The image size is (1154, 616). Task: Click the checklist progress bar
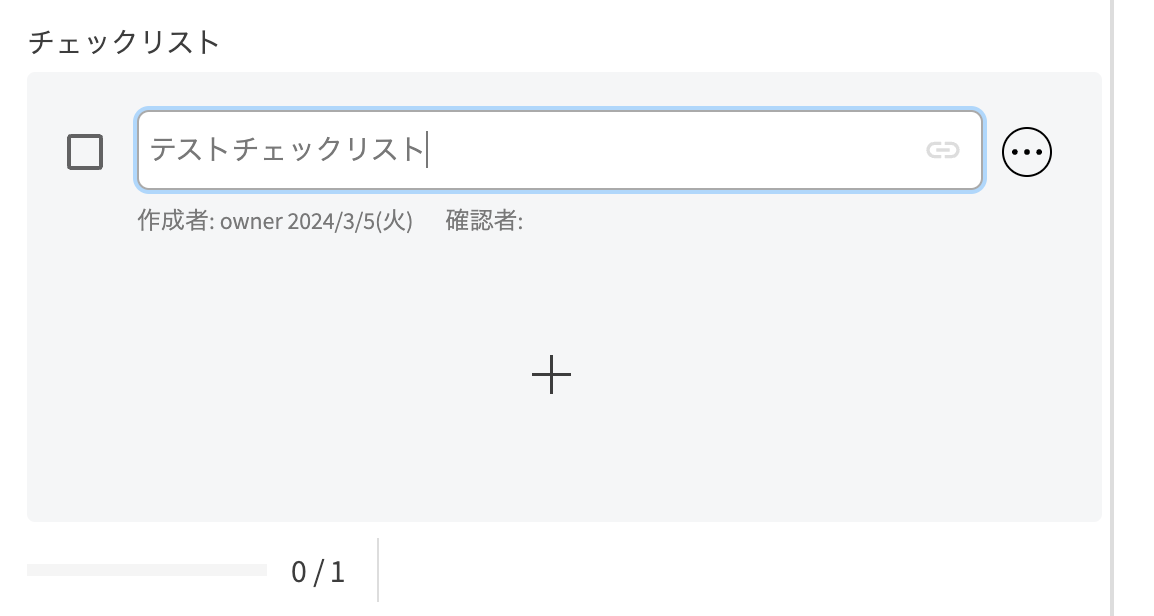click(x=147, y=570)
